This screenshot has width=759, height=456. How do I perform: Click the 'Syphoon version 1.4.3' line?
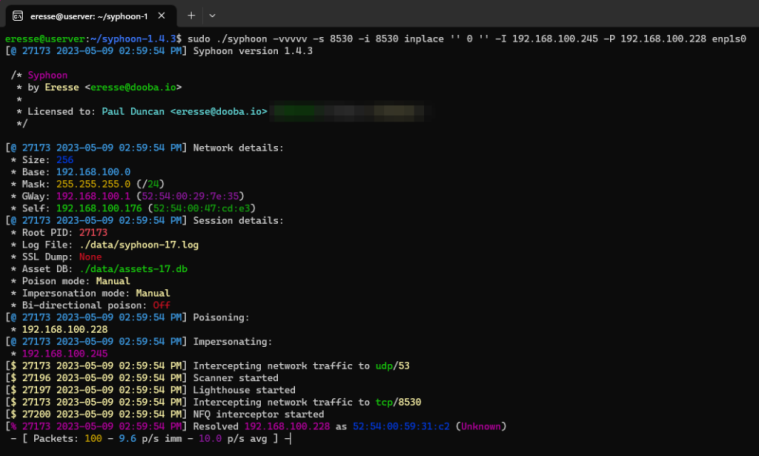pos(253,51)
